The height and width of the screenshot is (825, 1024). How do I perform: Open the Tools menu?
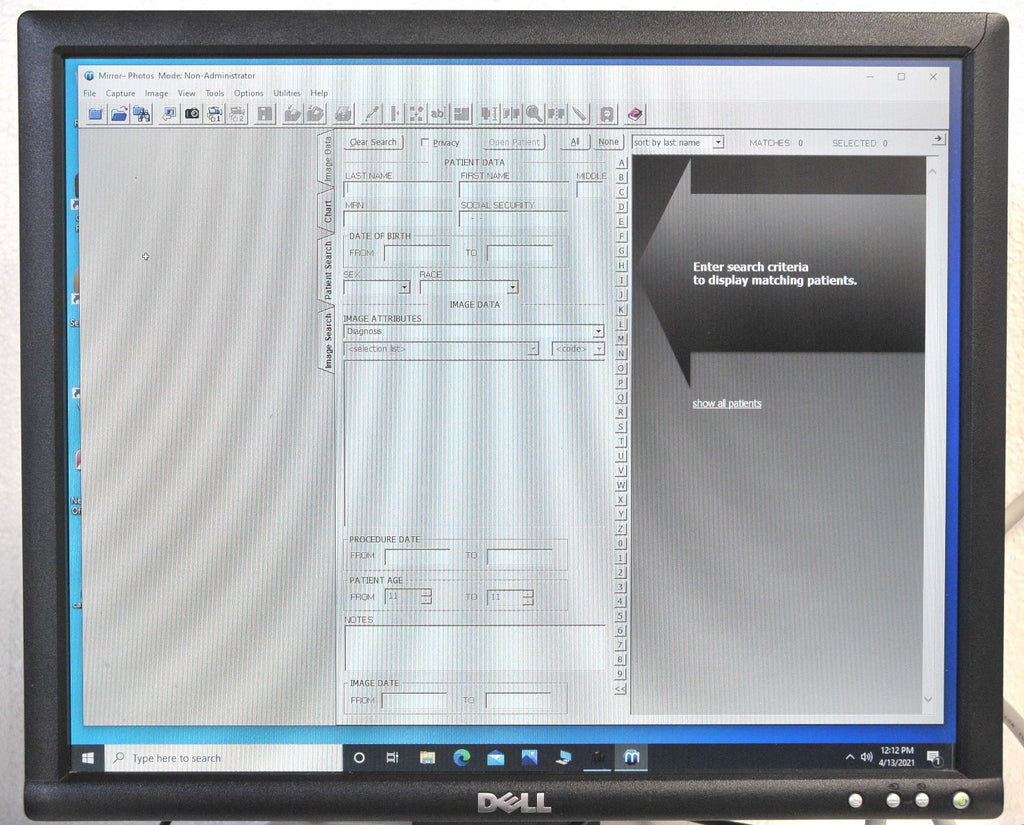[215, 93]
